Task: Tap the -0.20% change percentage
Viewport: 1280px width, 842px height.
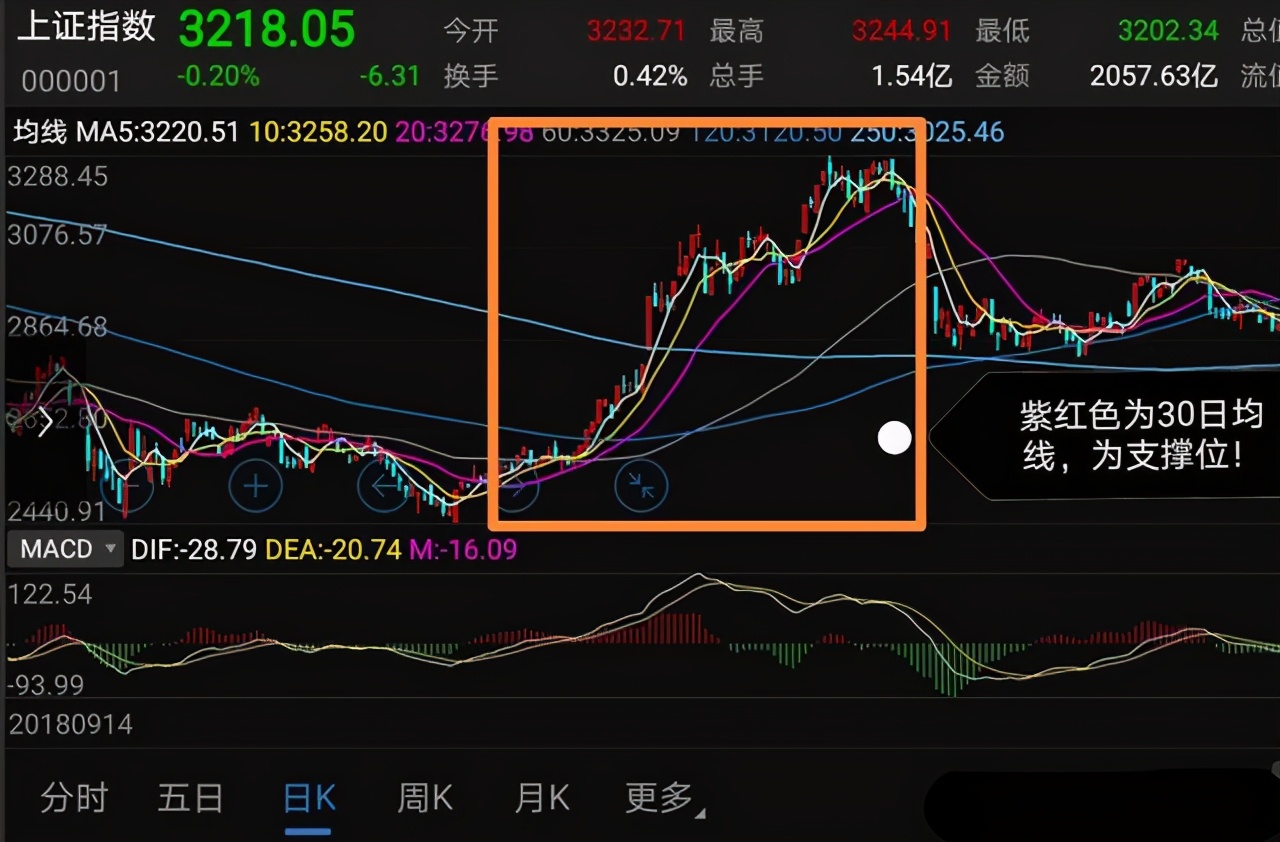Action: [x=218, y=76]
